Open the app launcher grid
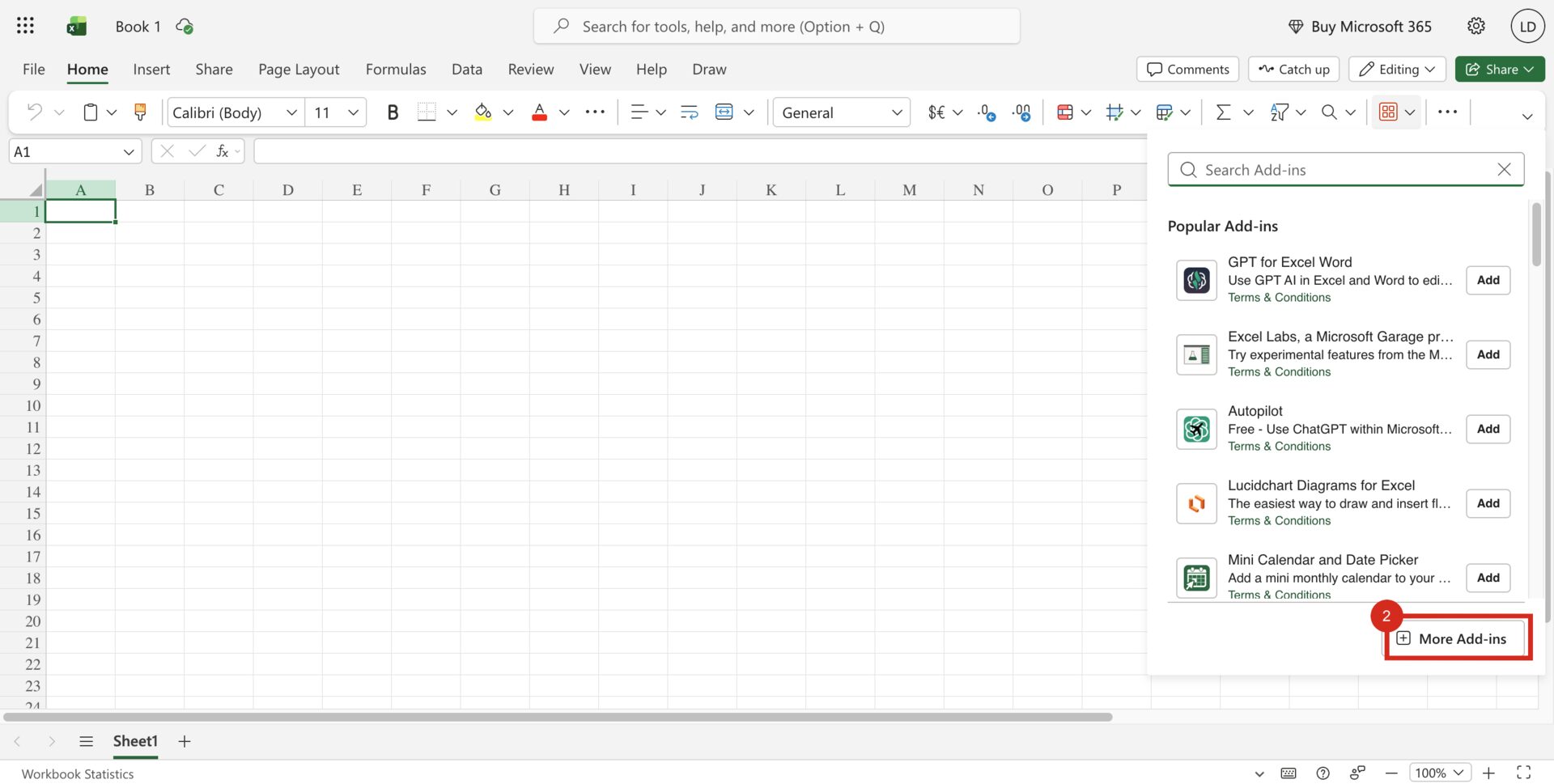Screen dimensions: 1554x784 25,26
